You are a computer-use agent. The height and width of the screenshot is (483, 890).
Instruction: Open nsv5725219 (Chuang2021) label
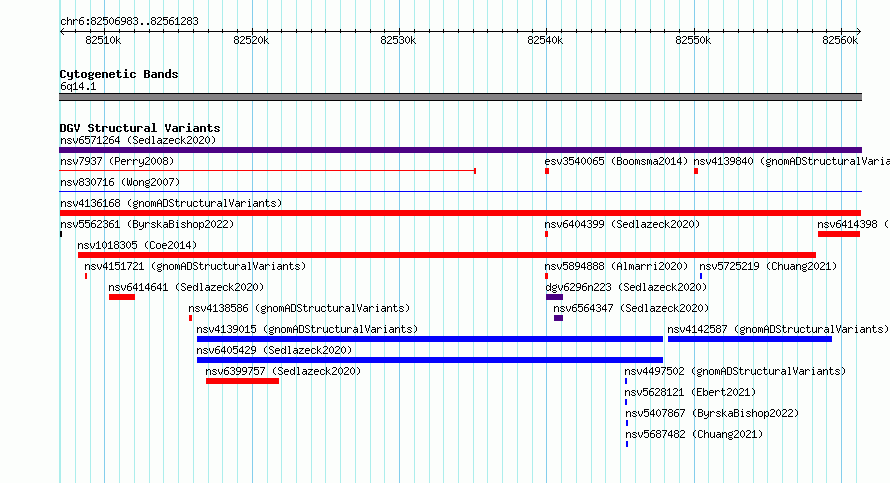tap(768, 266)
